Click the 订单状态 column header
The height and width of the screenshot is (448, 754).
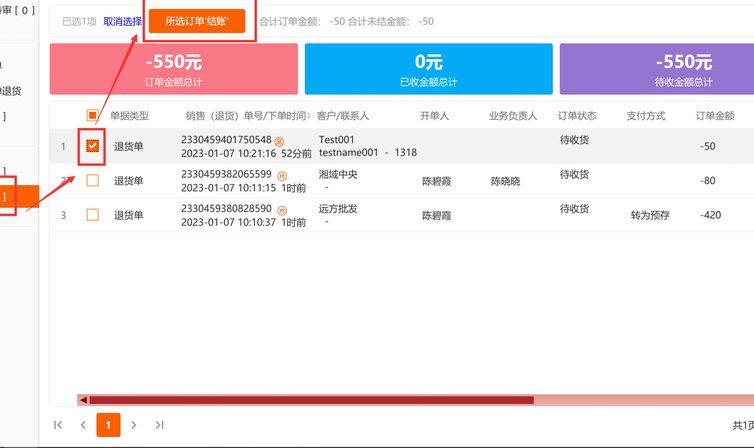[577, 116]
